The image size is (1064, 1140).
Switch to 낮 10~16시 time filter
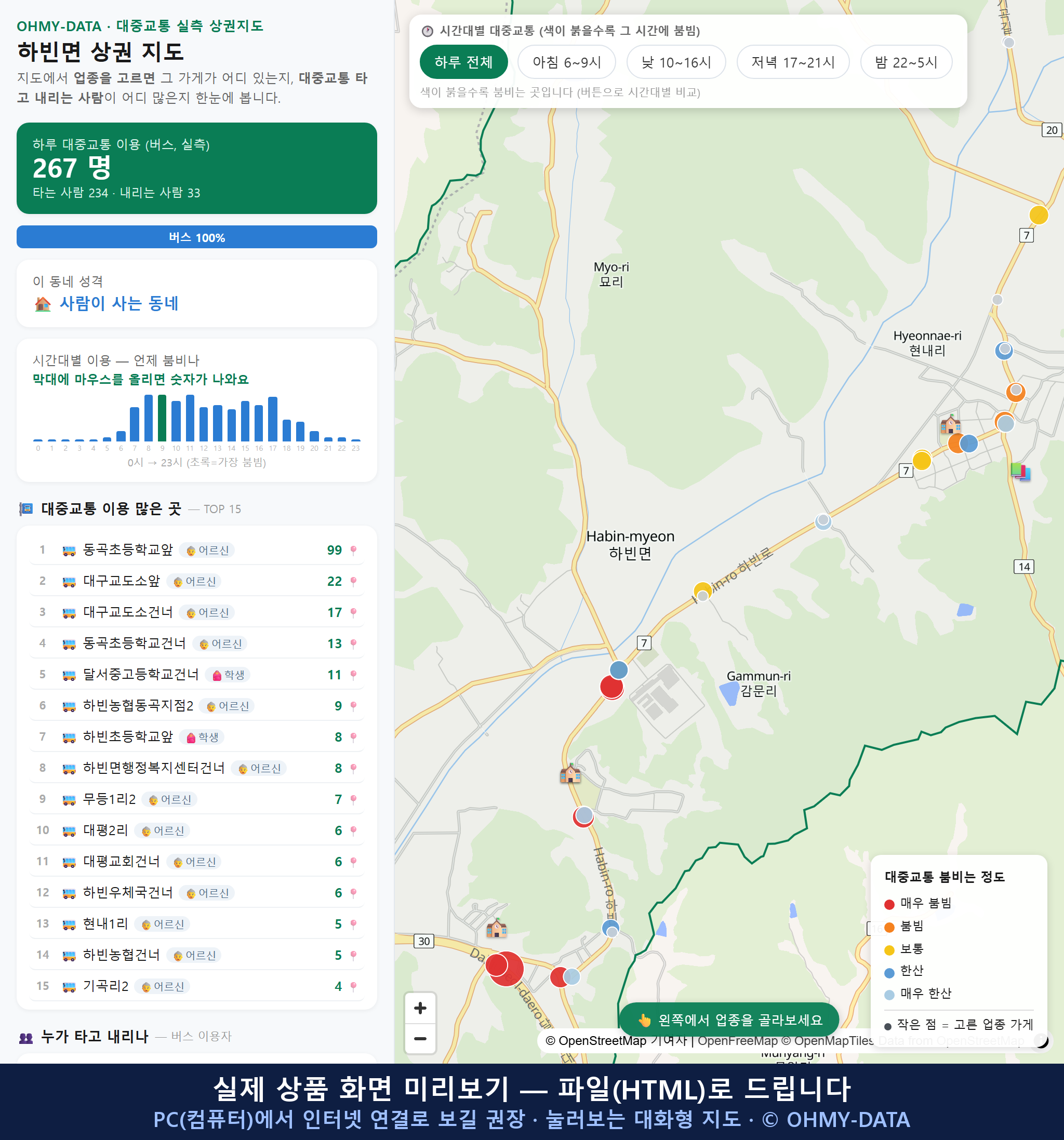[676, 62]
